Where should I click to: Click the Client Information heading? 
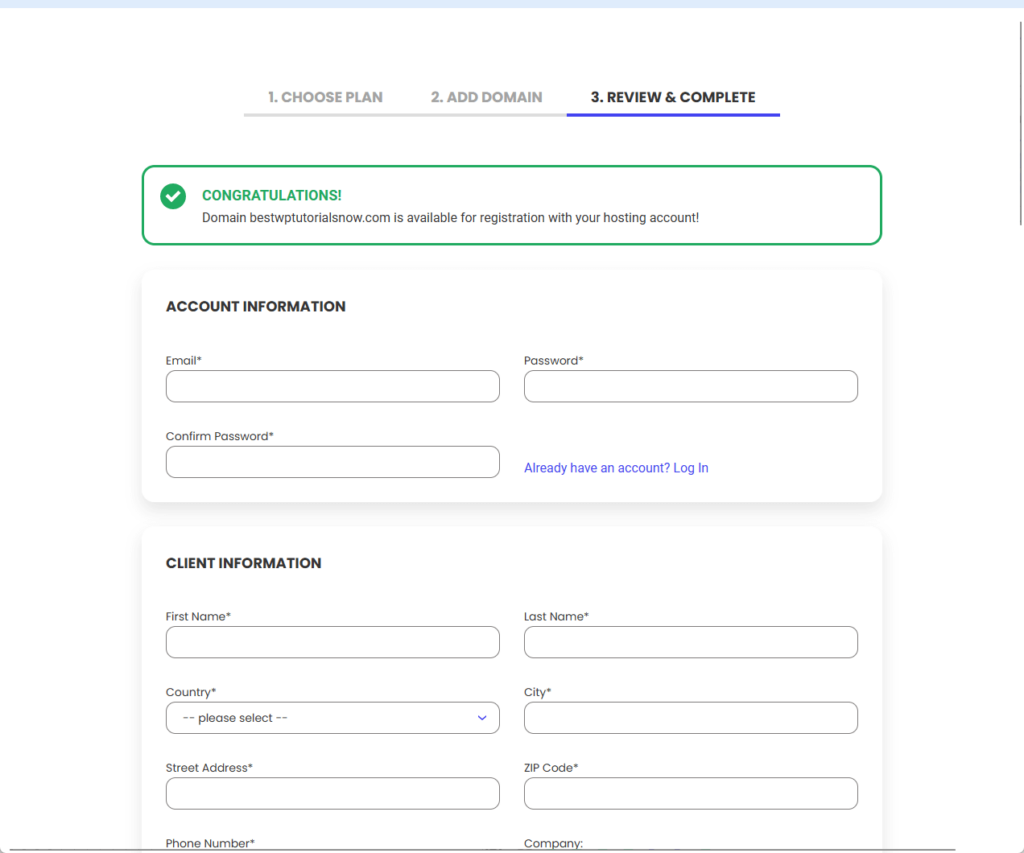pos(244,563)
